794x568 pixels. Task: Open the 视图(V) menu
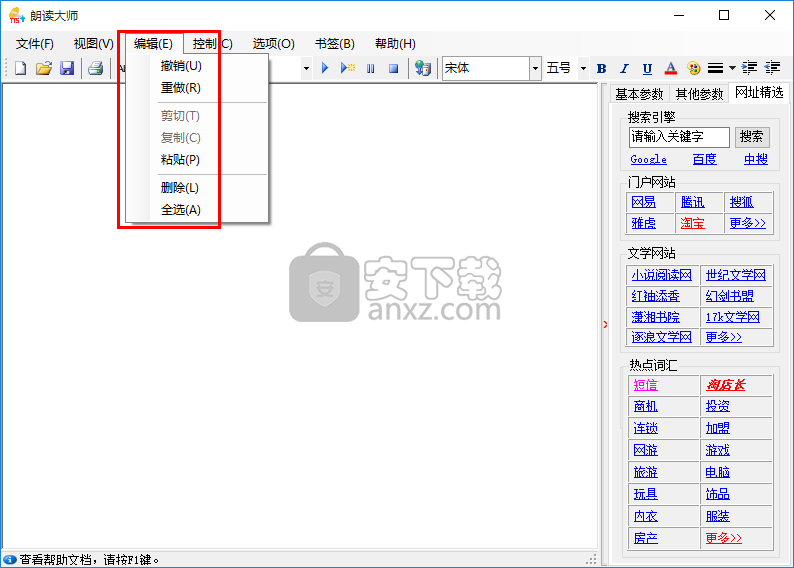click(93, 44)
